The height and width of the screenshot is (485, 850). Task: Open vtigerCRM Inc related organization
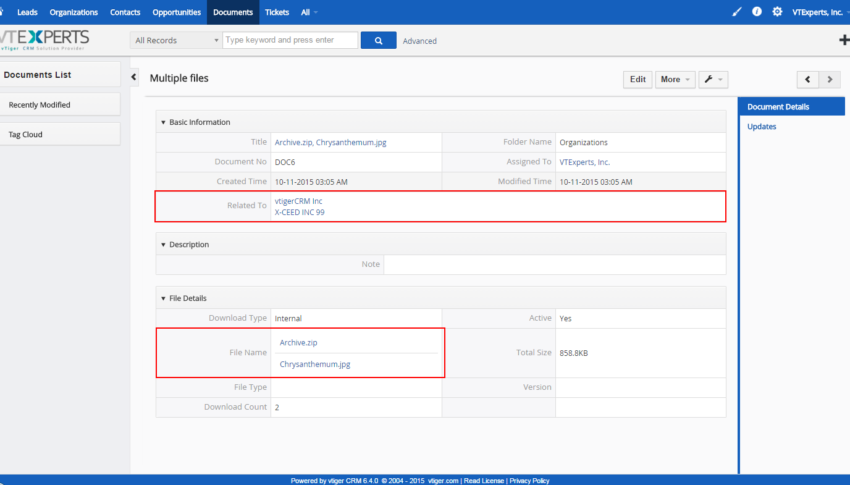[298, 201]
